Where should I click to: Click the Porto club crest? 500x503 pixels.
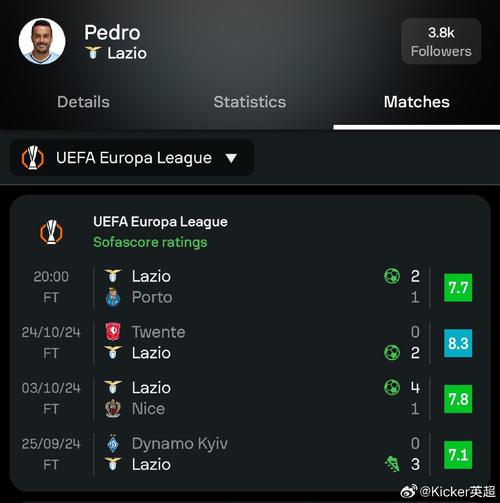click(x=113, y=297)
